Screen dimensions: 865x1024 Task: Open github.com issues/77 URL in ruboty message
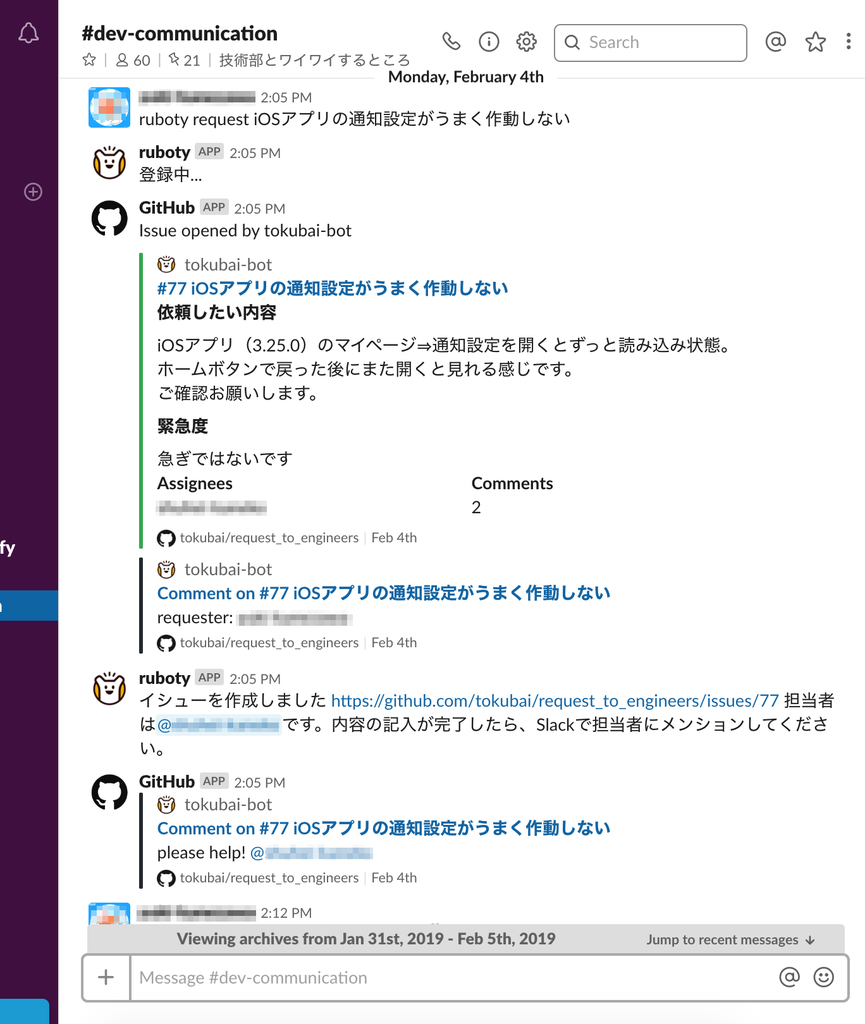coord(555,701)
